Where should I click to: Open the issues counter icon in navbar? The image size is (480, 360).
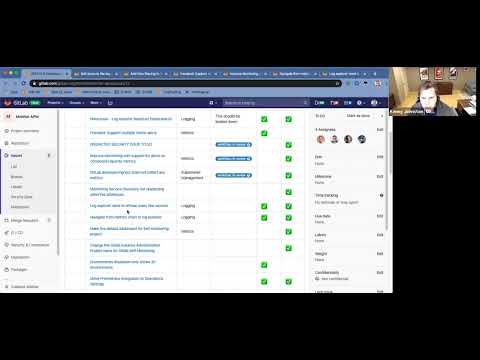[319, 103]
